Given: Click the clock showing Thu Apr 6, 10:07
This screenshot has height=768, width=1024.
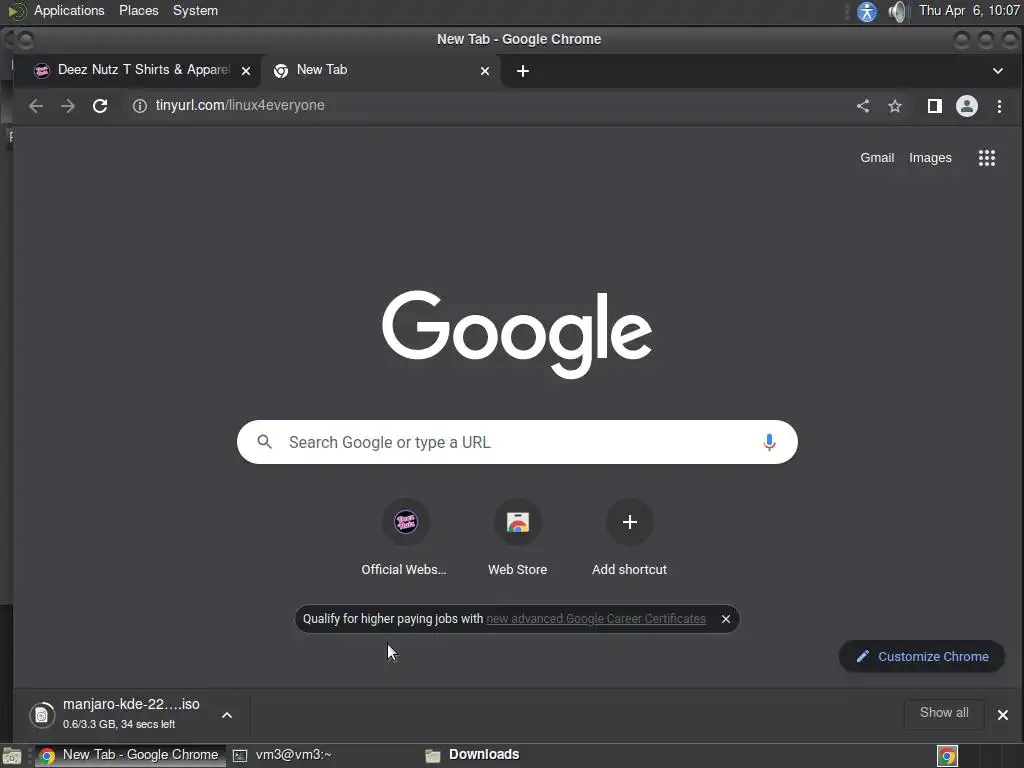Looking at the screenshot, I should tap(969, 11).
